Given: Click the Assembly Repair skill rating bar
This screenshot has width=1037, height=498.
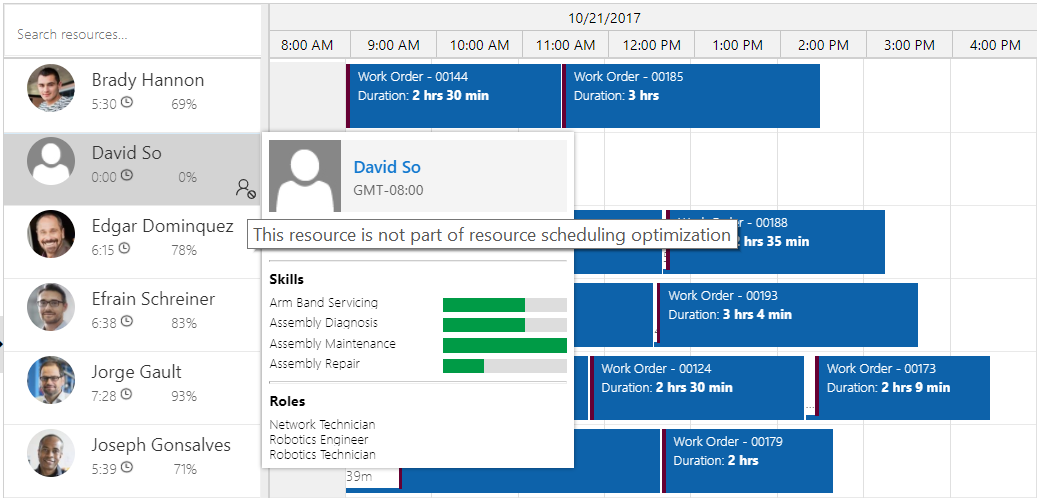Looking at the screenshot, I should tap(504, 366).
